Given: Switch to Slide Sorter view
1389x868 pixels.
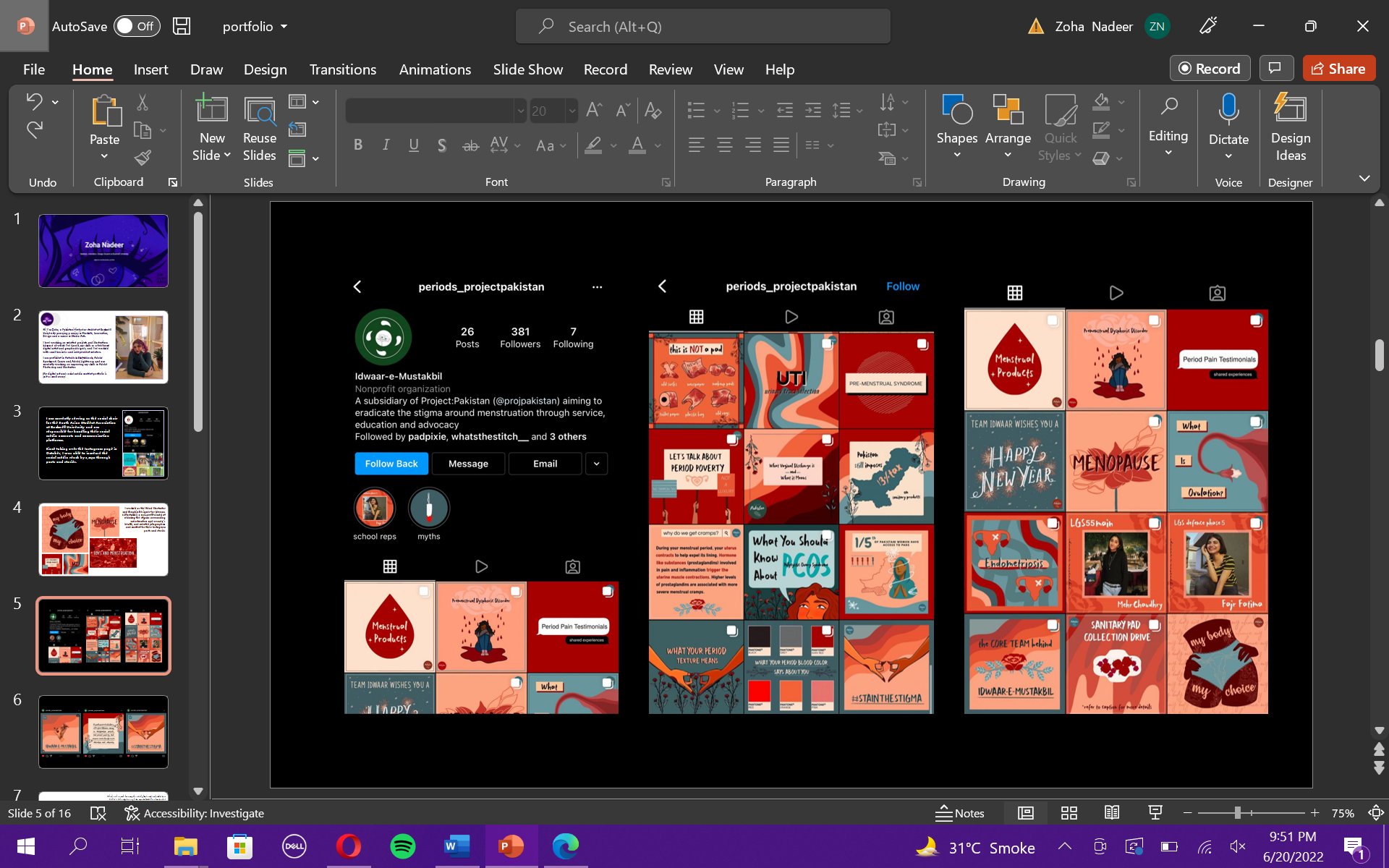Looking at the screenshot, I should point(1069,813).
